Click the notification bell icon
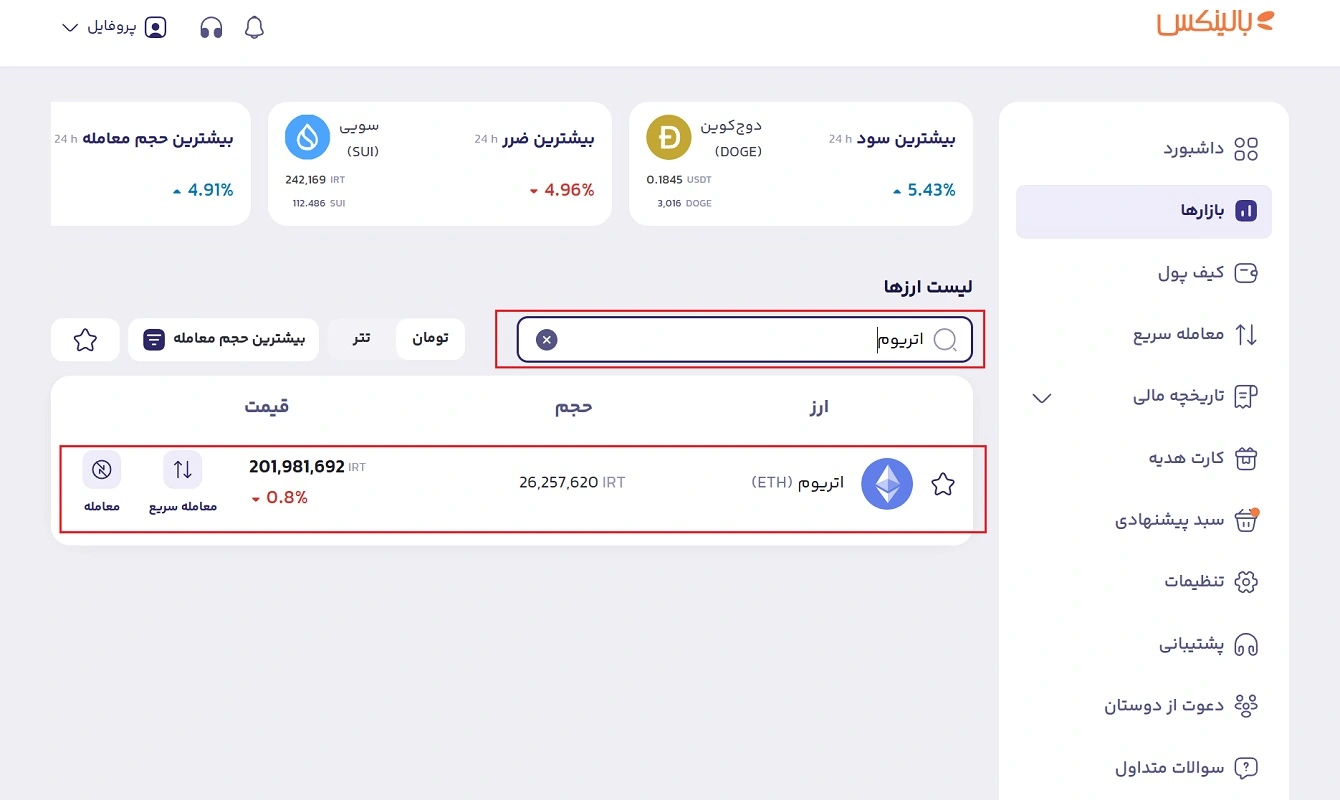 click(254, 28)
